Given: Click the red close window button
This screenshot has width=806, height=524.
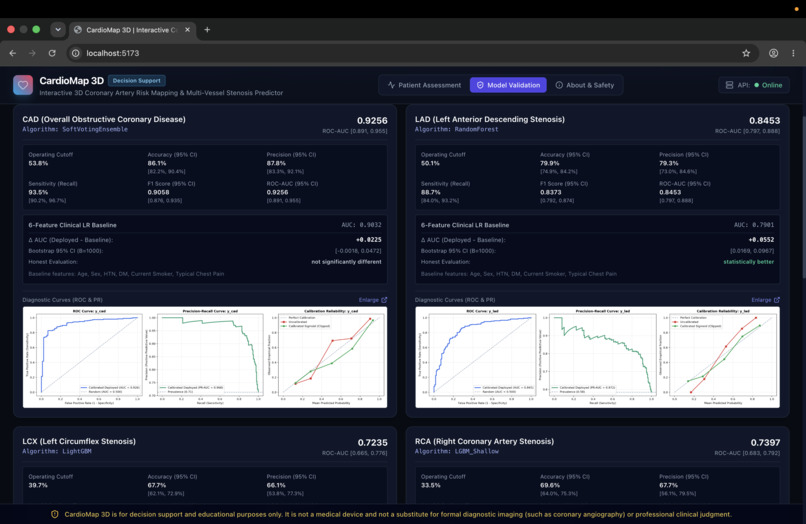Looking at the screenshot, I should tap(11, 29).
